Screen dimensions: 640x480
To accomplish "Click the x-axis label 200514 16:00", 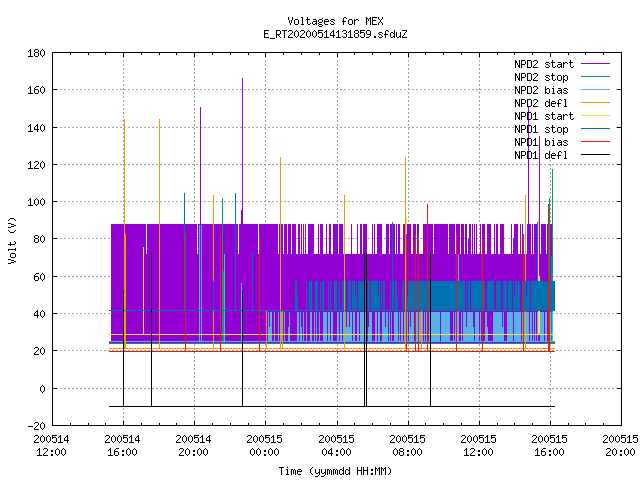I will 122,446.
